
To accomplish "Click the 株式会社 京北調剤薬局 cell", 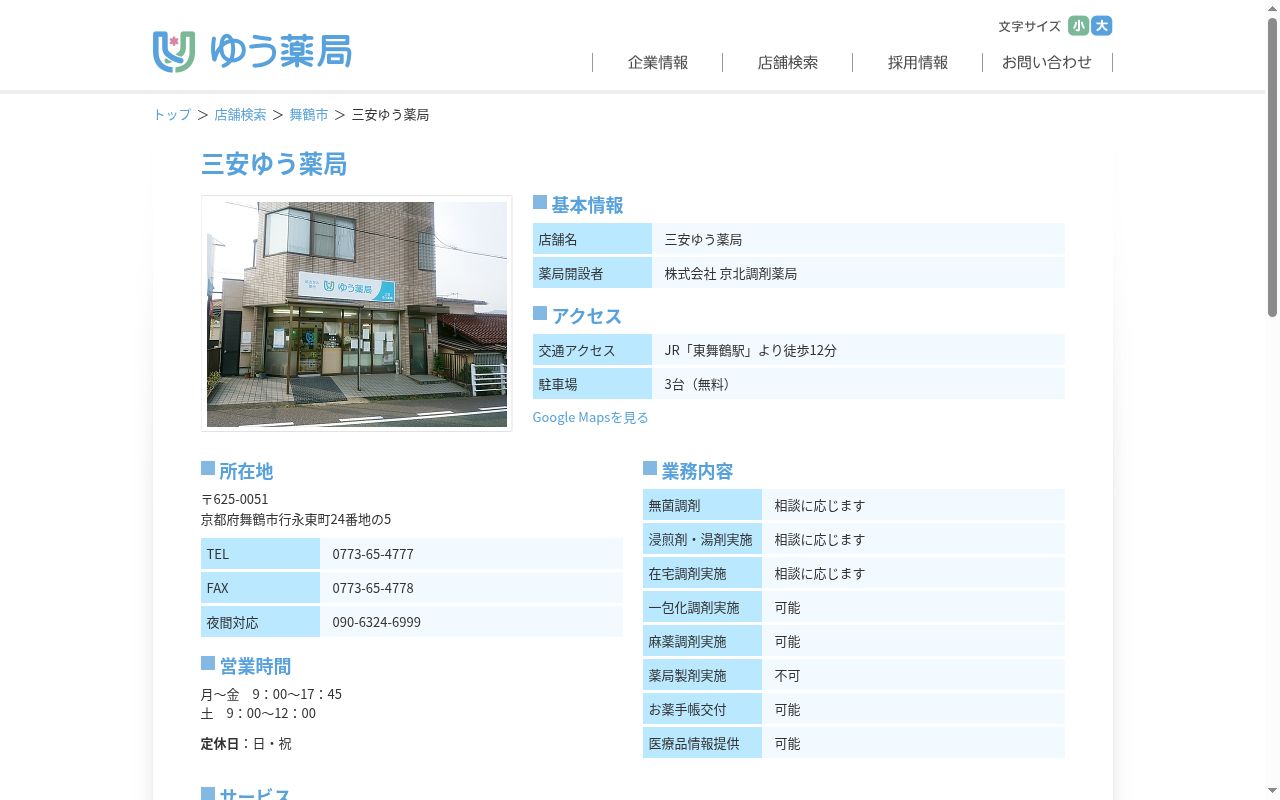I will coord(858,273).
